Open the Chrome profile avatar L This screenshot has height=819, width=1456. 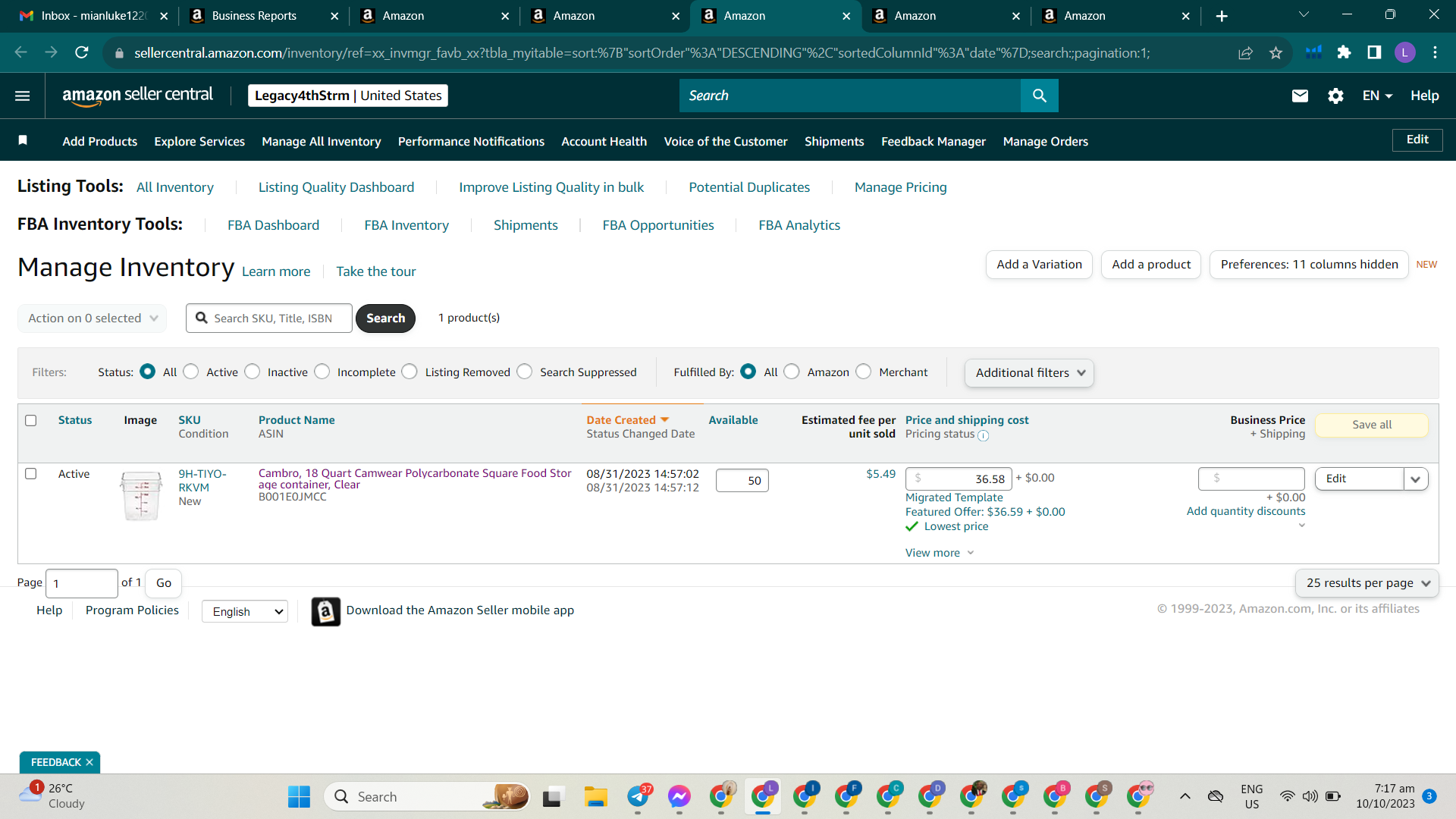[1404, 52]
